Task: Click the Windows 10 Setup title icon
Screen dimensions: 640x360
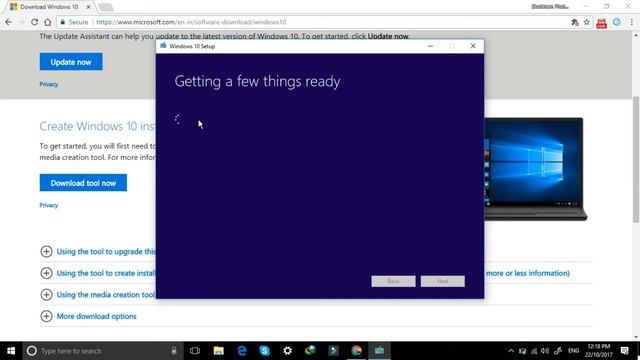Action: 163,46
